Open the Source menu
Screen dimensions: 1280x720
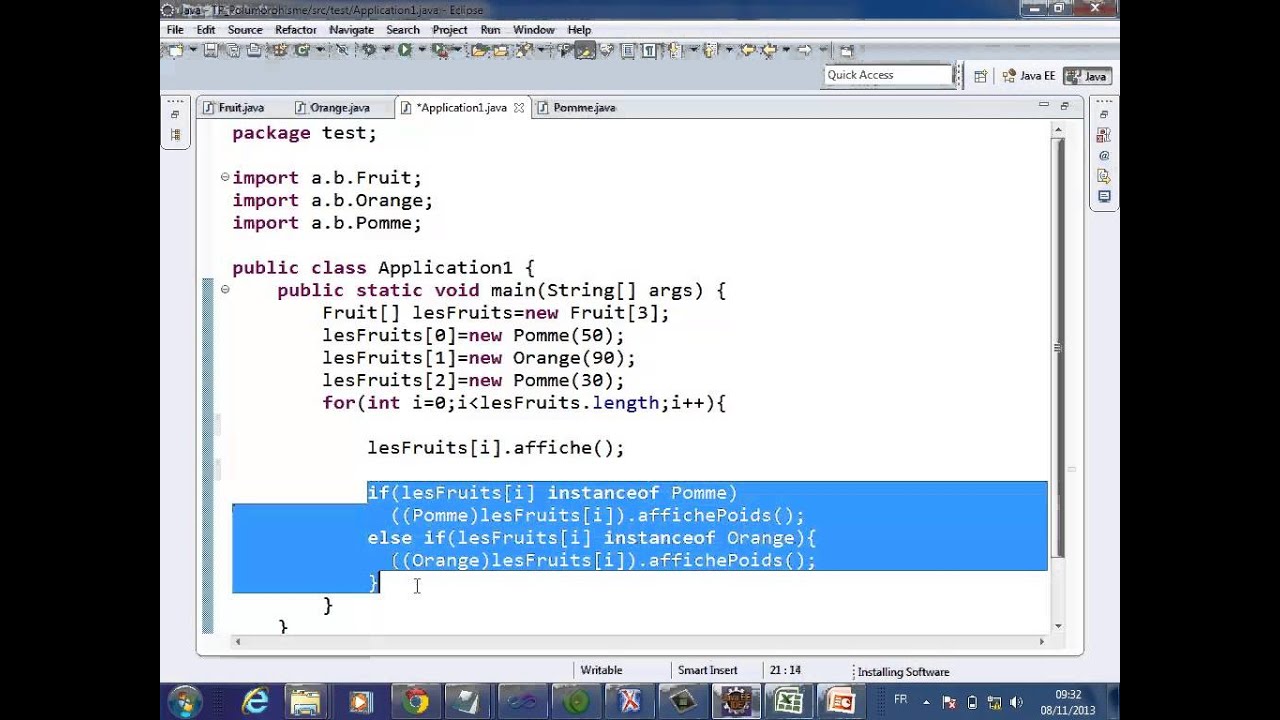(245, 30)
